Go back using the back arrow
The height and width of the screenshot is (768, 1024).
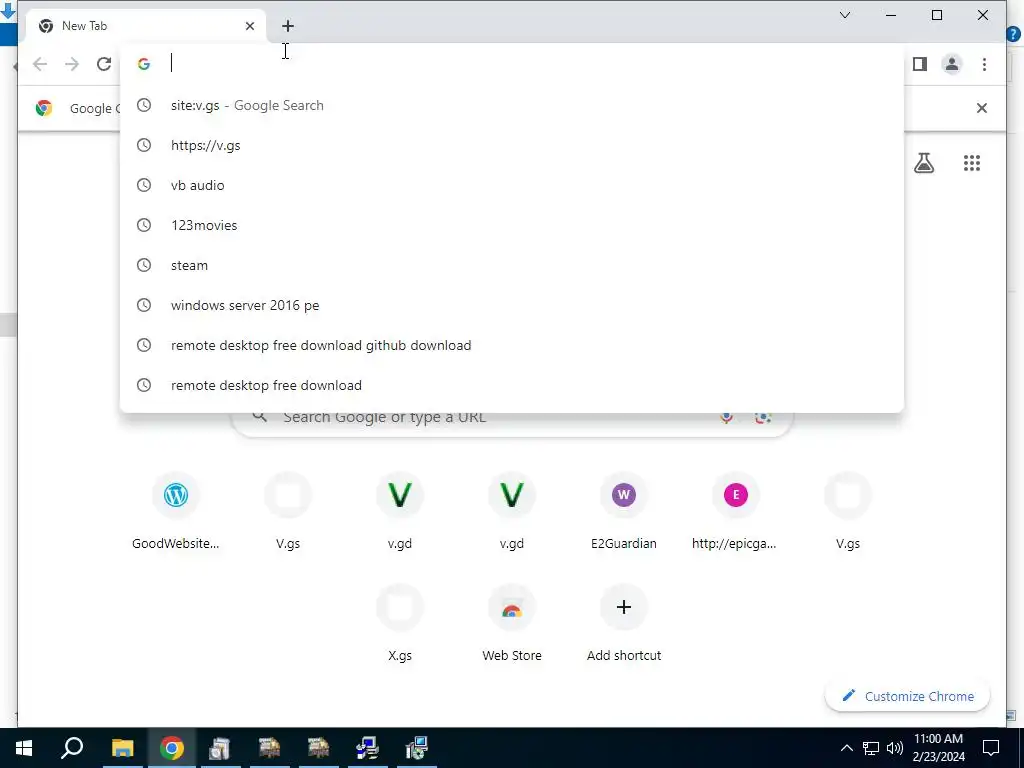click(40, 64)
